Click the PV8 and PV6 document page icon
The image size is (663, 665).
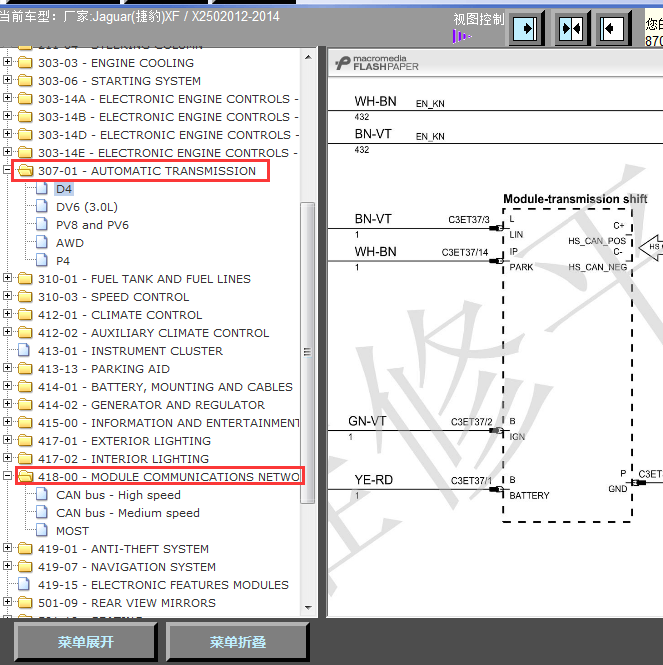[42, 225]
